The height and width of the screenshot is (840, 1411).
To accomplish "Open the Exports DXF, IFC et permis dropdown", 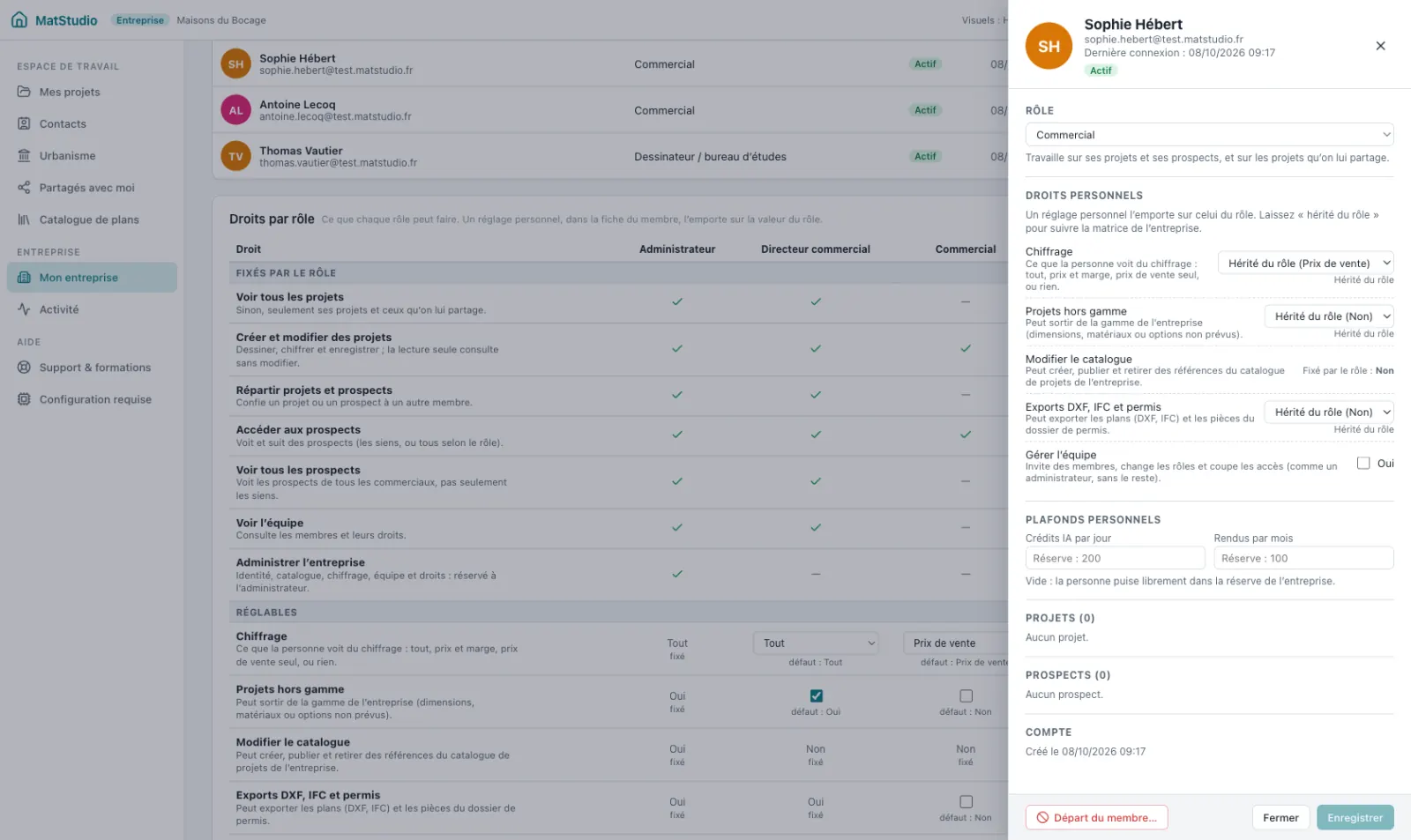I will tap(1328, 412).
